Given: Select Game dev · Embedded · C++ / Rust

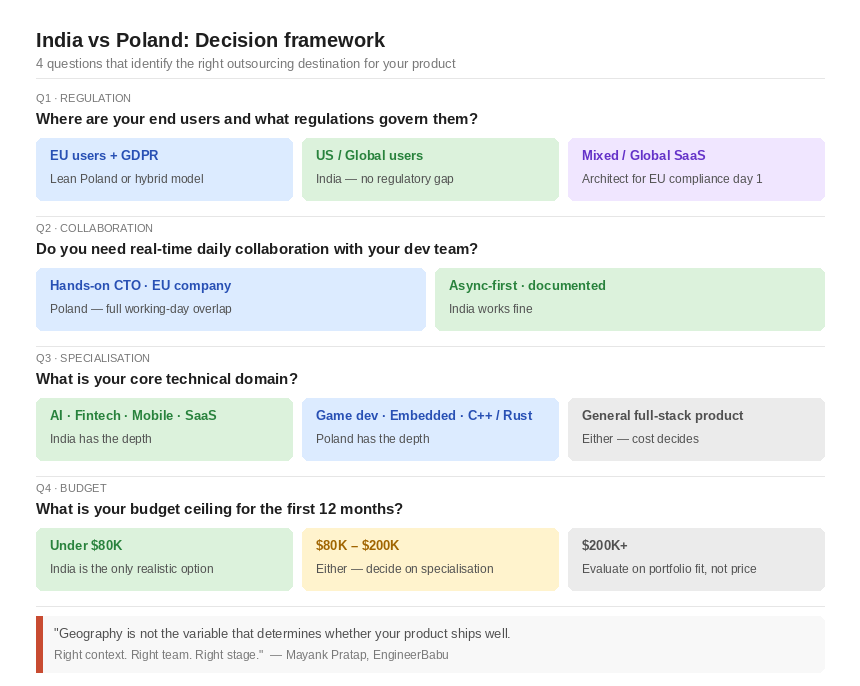Looking at the screenshot, I should point(430,429).
